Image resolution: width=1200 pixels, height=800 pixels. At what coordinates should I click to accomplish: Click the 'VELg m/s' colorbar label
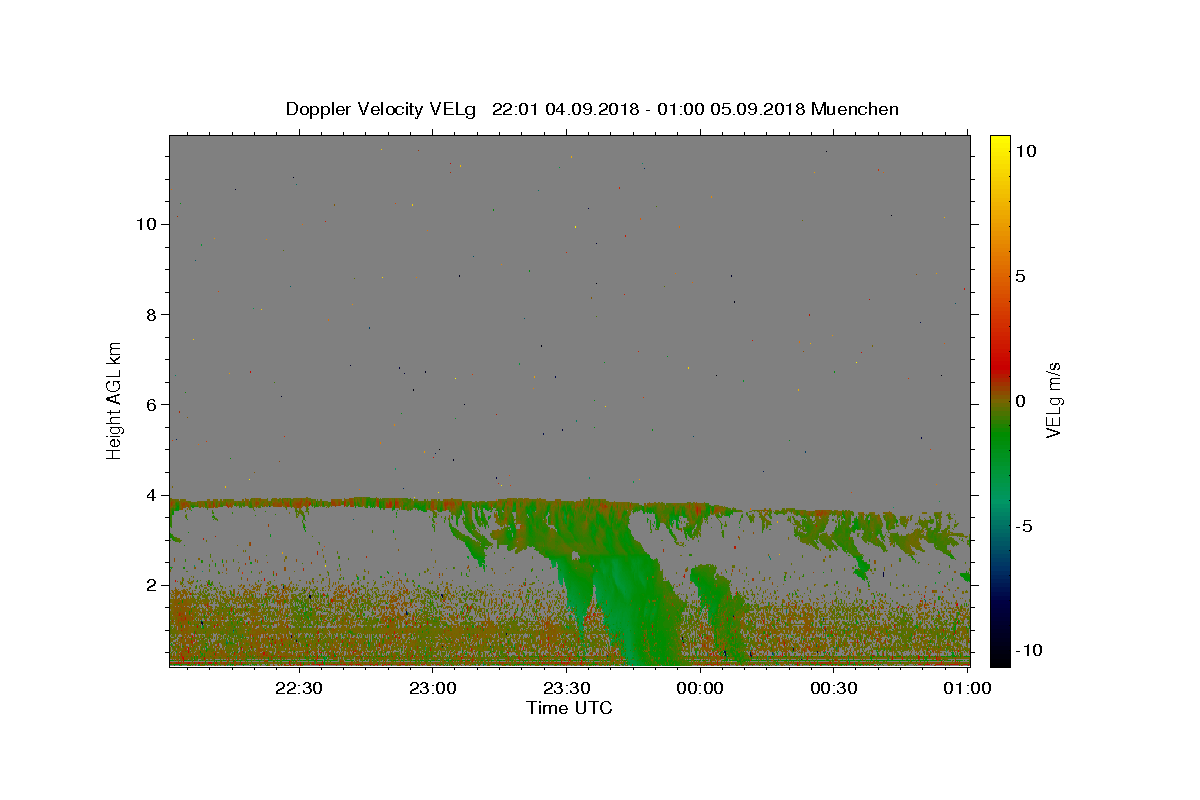(1053, 400)
